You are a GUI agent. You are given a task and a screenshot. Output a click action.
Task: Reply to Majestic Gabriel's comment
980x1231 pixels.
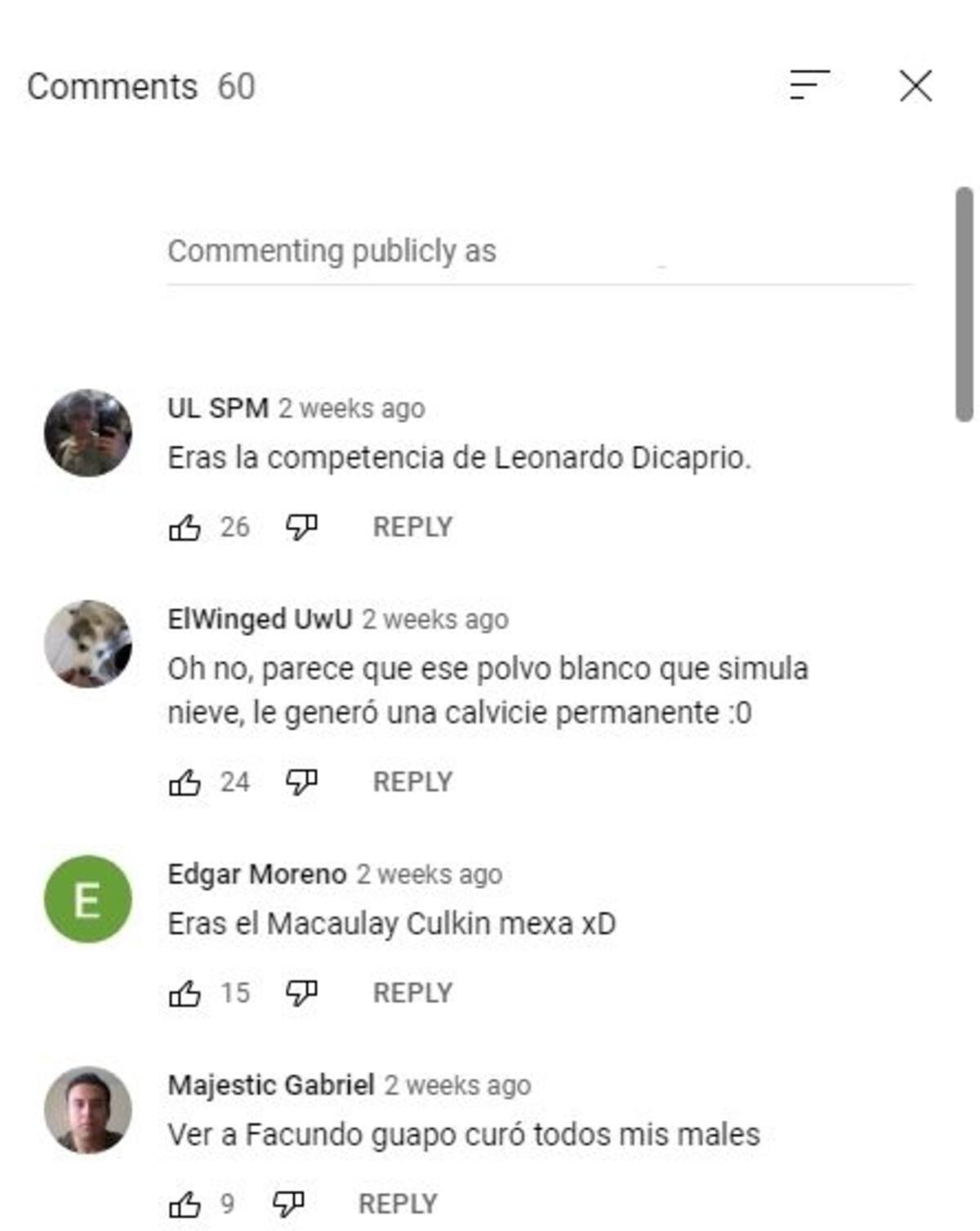point(398,1203)
